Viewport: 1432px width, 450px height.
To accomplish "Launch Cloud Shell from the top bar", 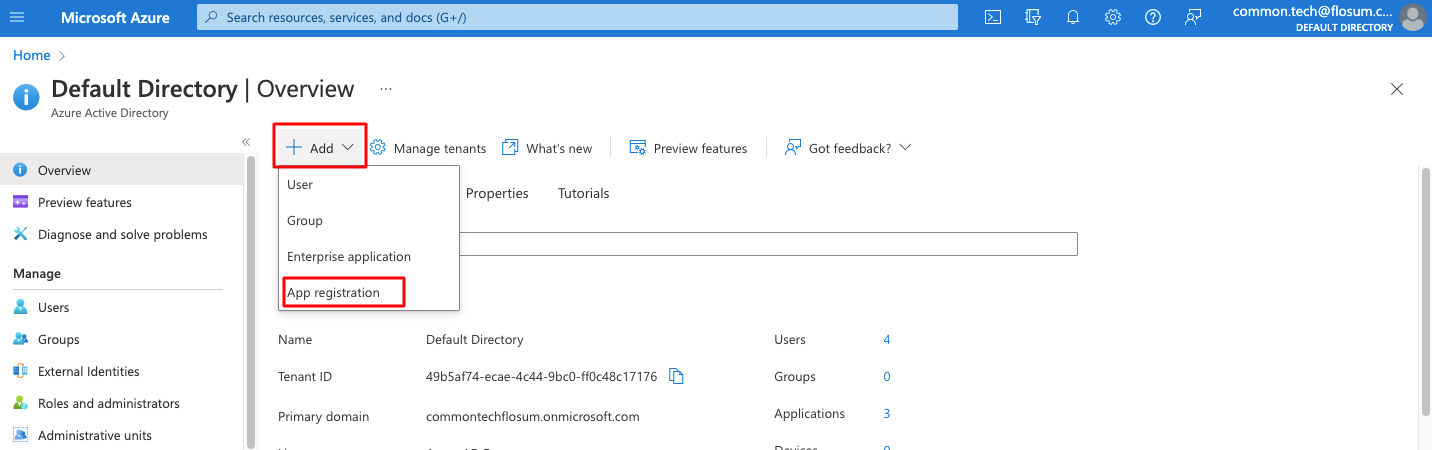I will click(993, 17).
